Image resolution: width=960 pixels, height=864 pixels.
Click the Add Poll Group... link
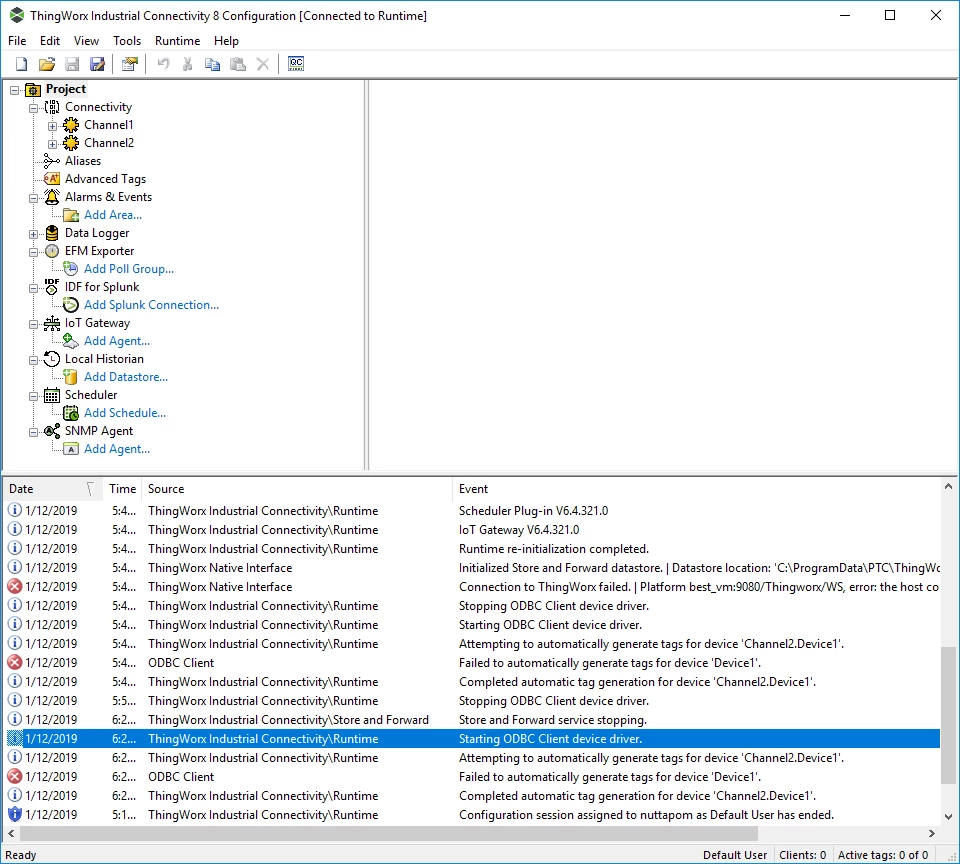(x=129, y=269)
